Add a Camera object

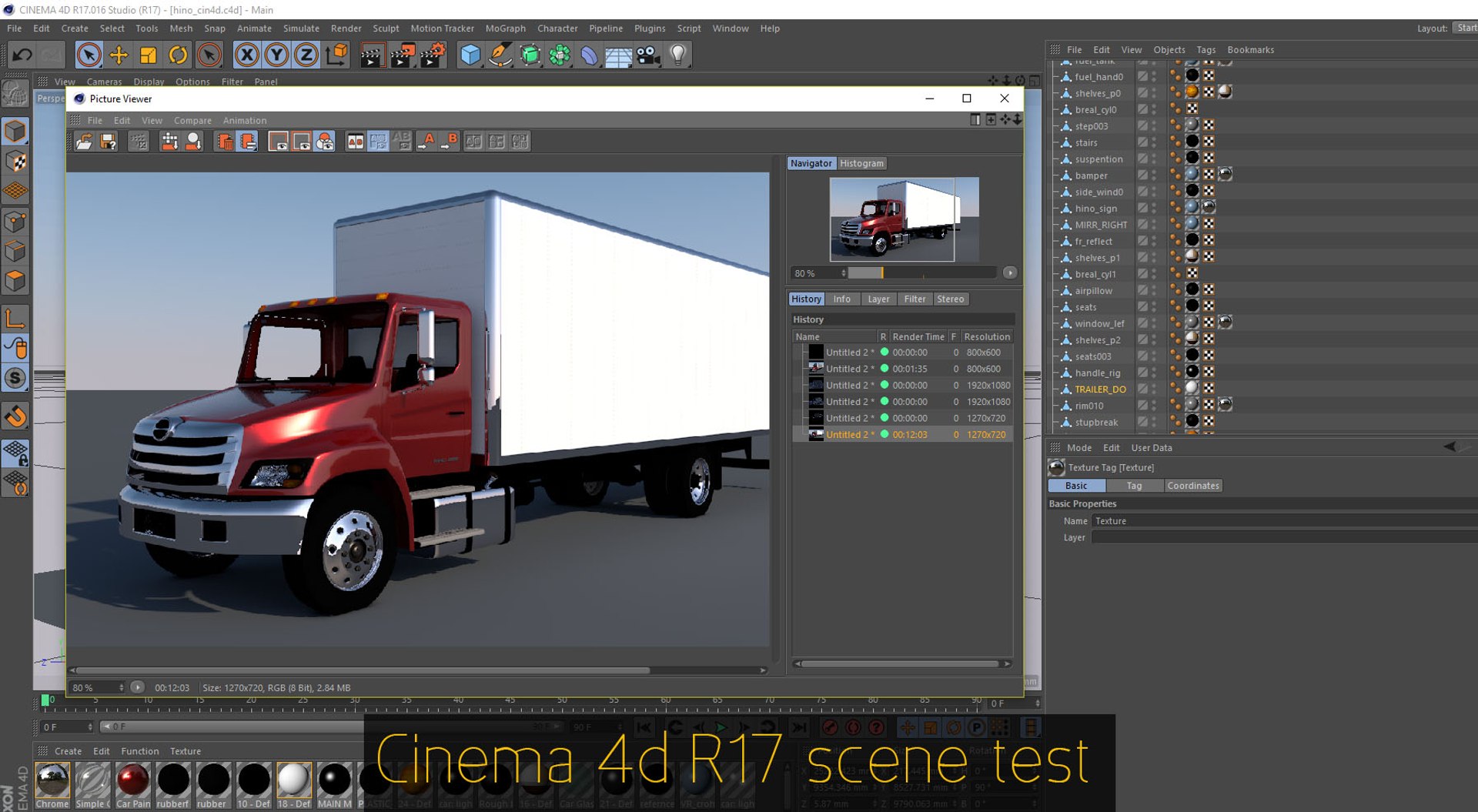point(648,55)
